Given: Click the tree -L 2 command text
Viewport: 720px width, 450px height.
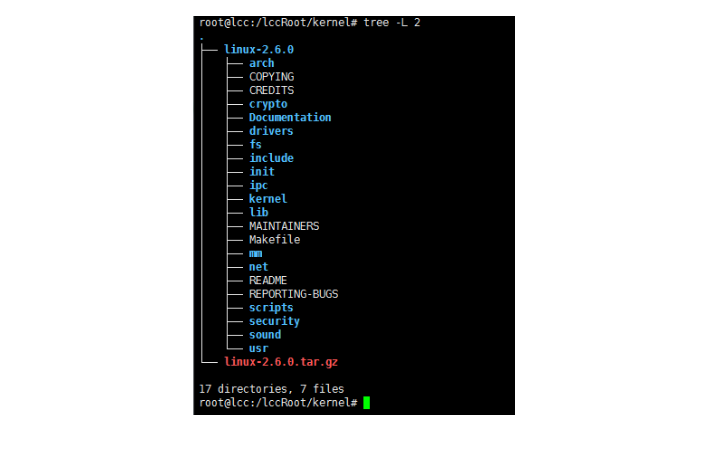Looking at the screenshot, I should click(392, 22).
